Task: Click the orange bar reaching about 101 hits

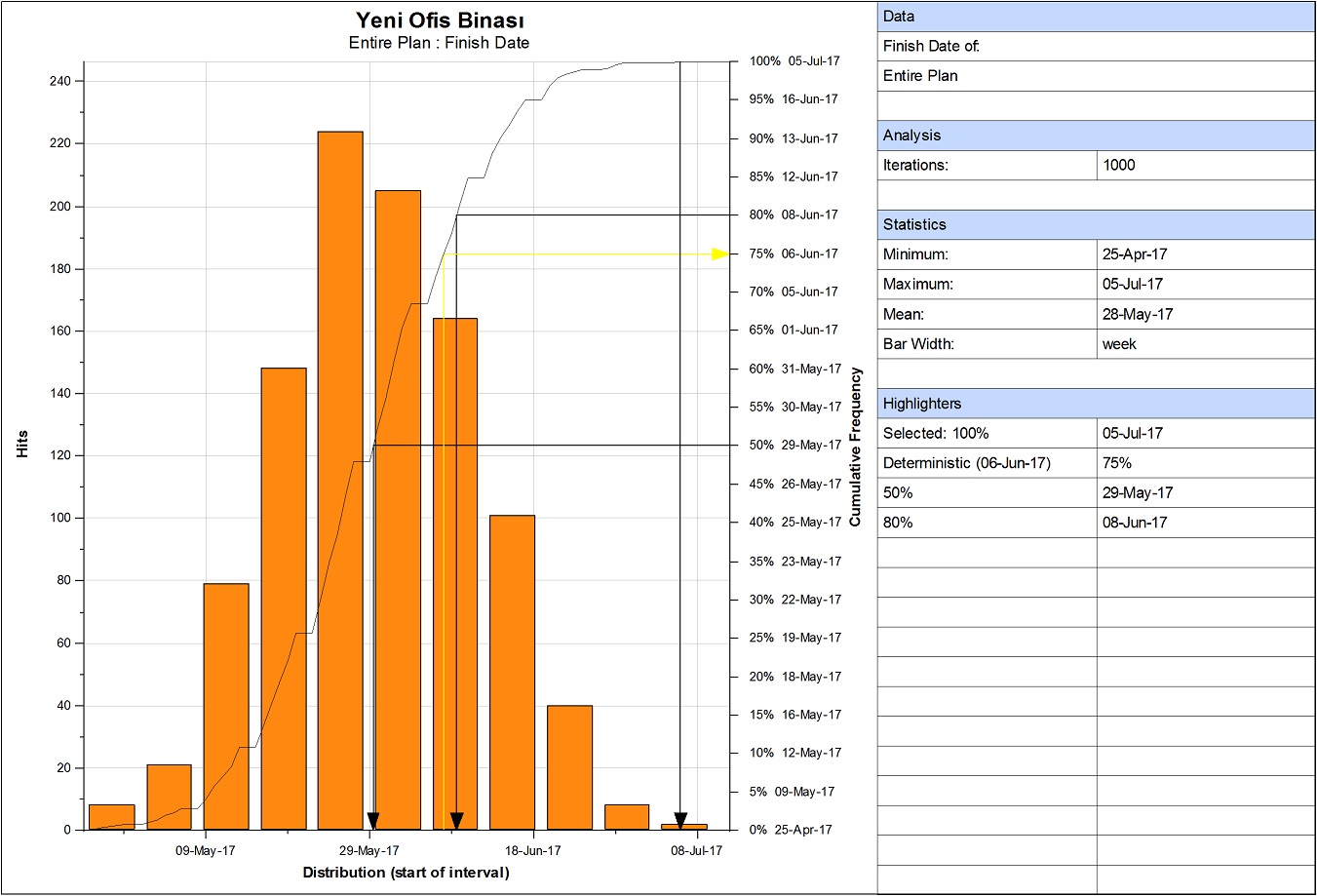Action: [x=512, y=672]
